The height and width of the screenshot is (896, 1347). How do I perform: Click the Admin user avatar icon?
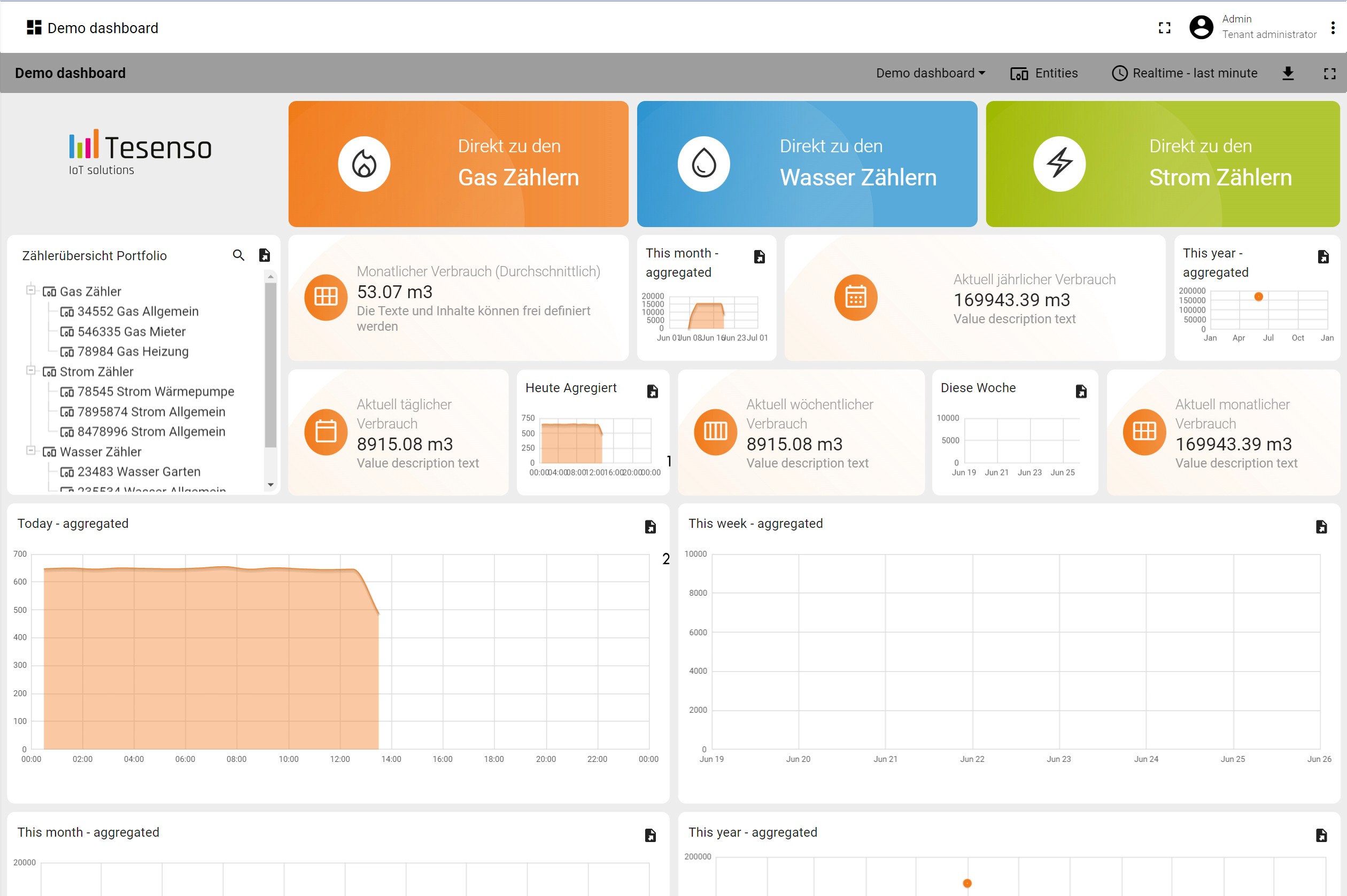click(1201, 27)
